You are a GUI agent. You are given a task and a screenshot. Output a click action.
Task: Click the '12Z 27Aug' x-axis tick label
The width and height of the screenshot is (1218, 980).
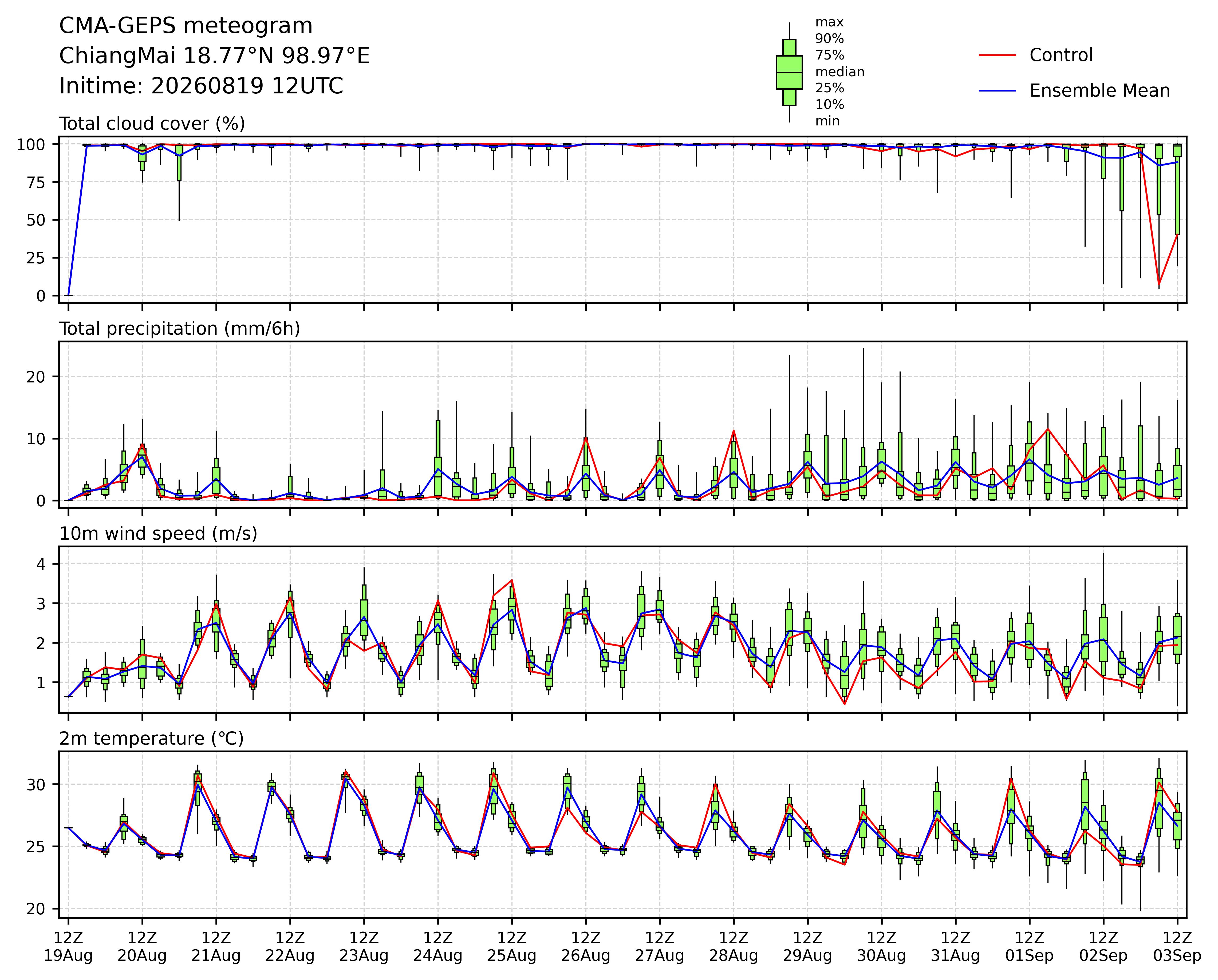(660, 947)
